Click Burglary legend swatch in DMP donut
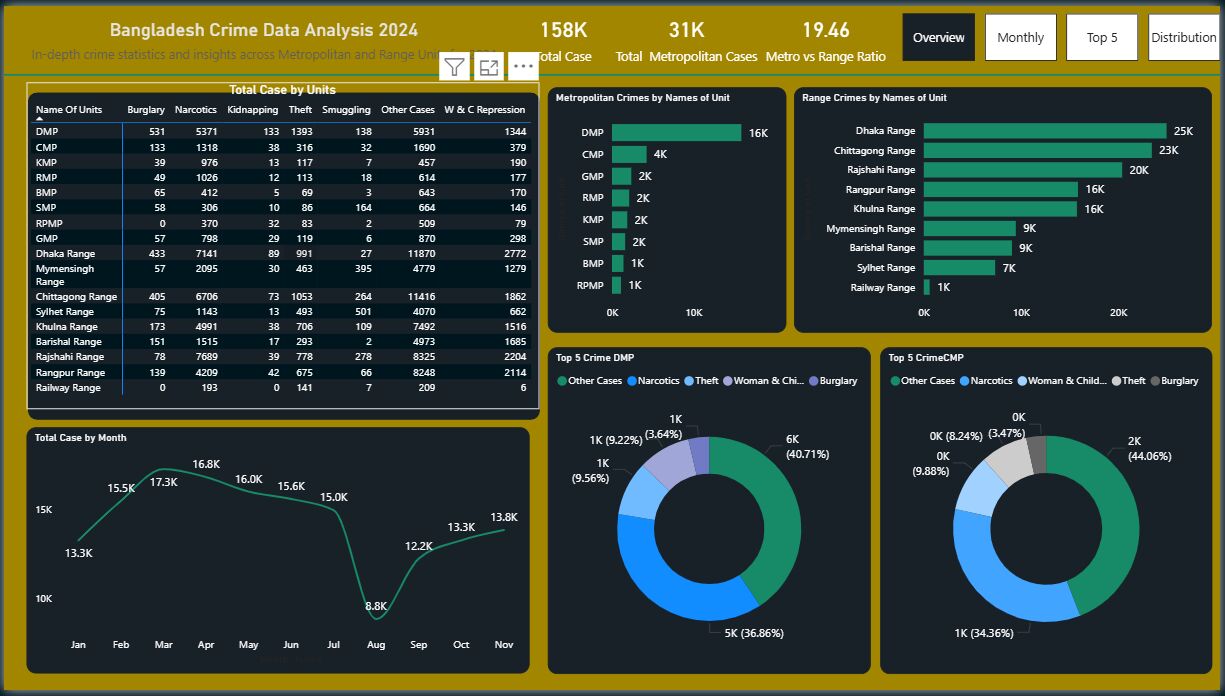 (x=813, y=381)
